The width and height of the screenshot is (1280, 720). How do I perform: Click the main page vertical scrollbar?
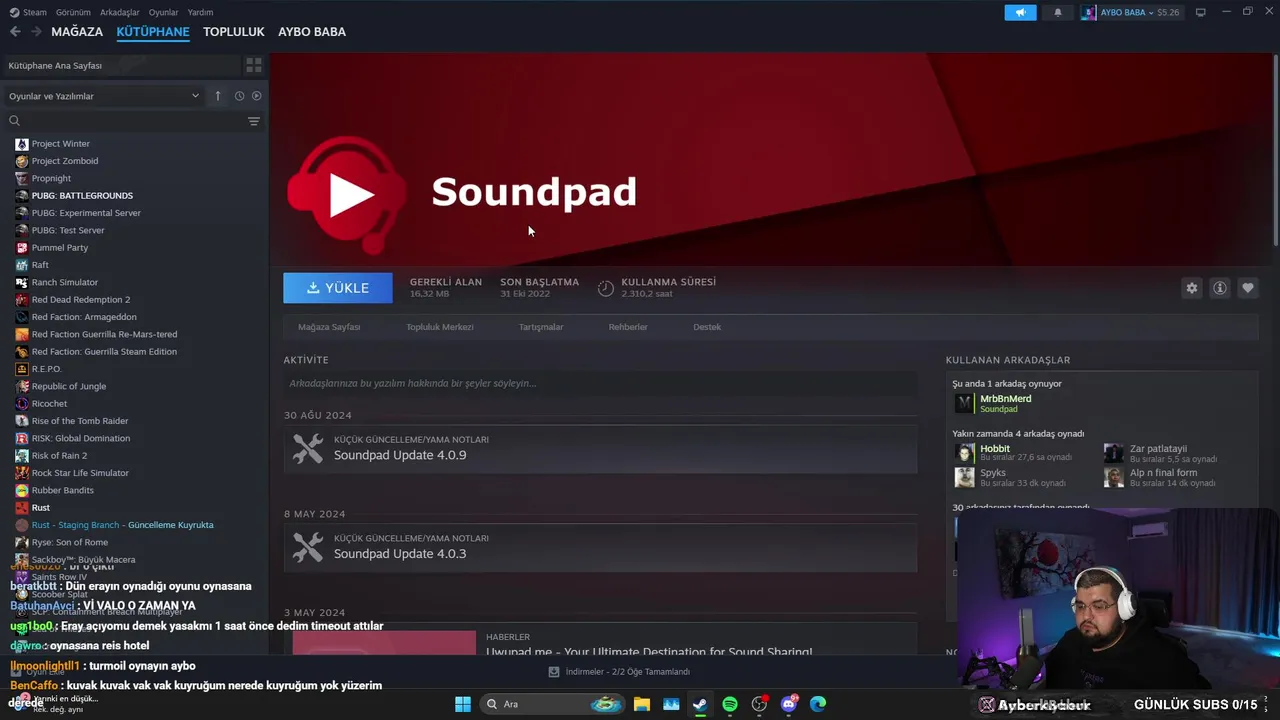[1275, 150]
